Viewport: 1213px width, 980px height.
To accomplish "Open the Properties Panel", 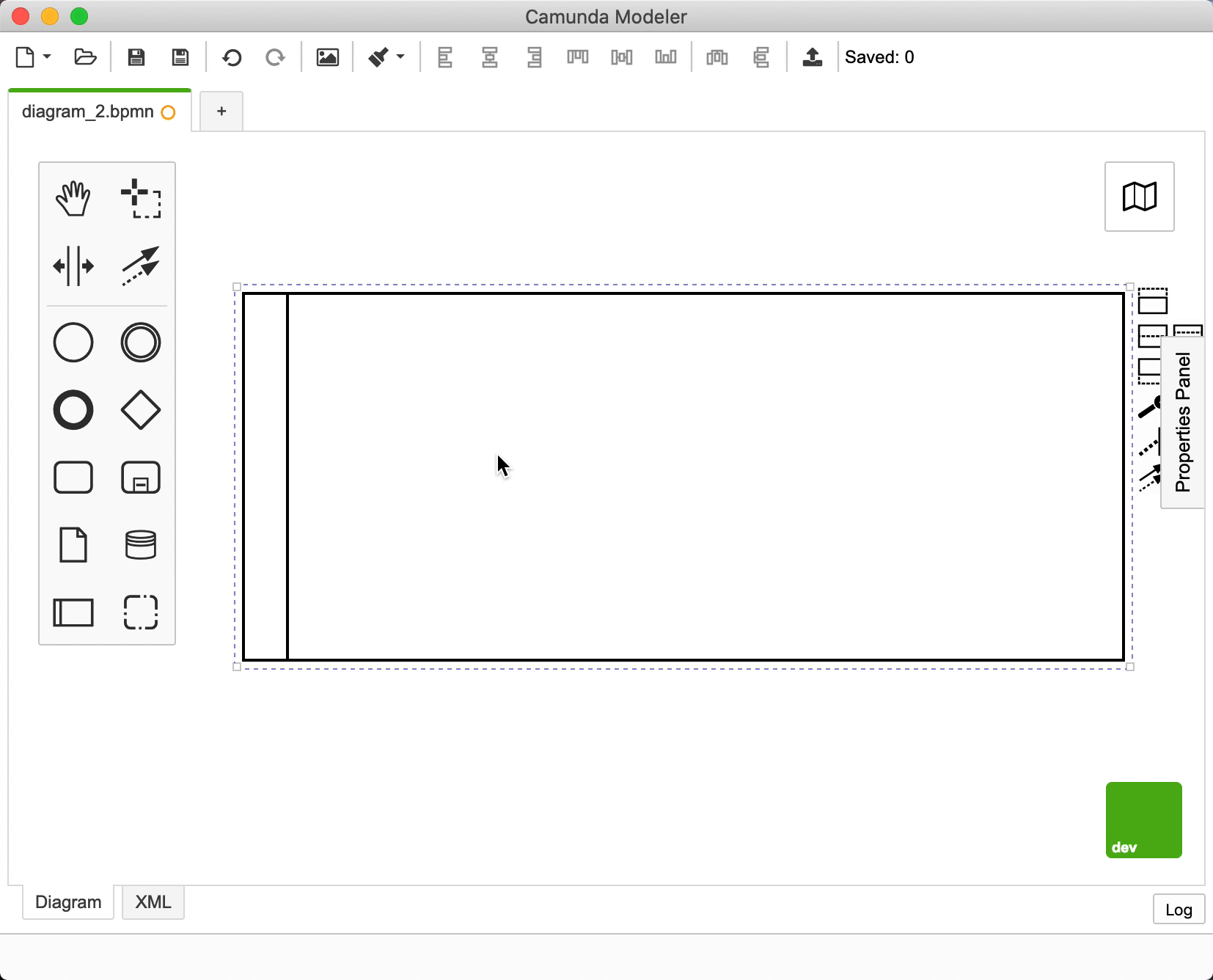I will point(1182,420).
